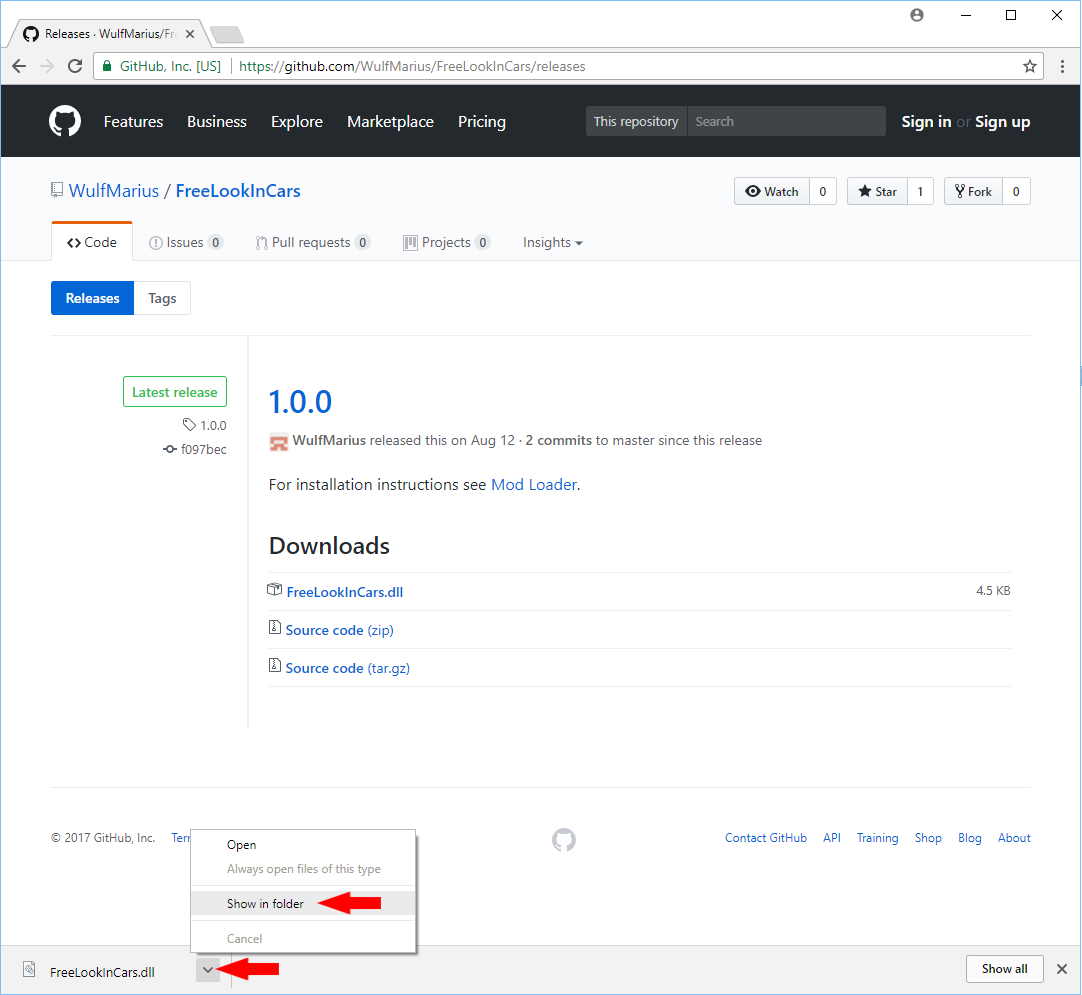Click Always open files of this type
Screen dimensions: 1082x995
(304, 869)
